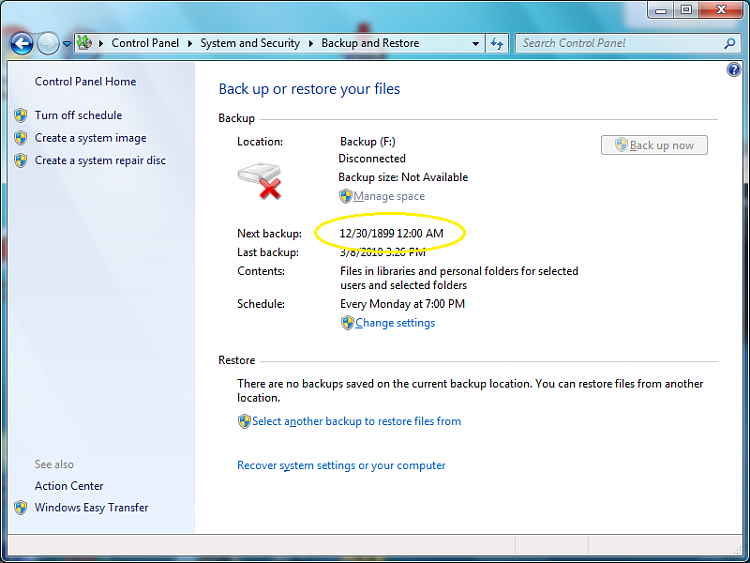
Task: Maximize the Backup and Restore window
Action: pyautogui.click(x=686, y=10)
